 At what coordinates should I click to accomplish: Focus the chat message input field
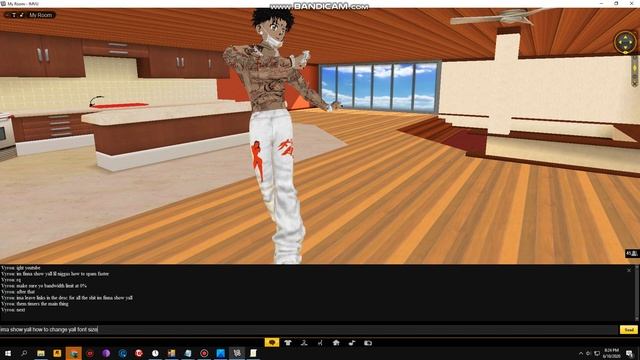click(x=309, y=329)
